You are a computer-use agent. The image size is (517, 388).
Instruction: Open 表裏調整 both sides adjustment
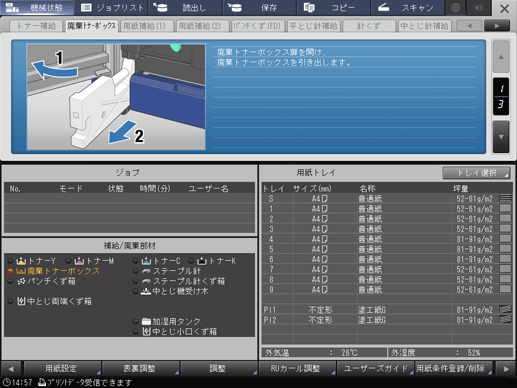coord(140,369)
